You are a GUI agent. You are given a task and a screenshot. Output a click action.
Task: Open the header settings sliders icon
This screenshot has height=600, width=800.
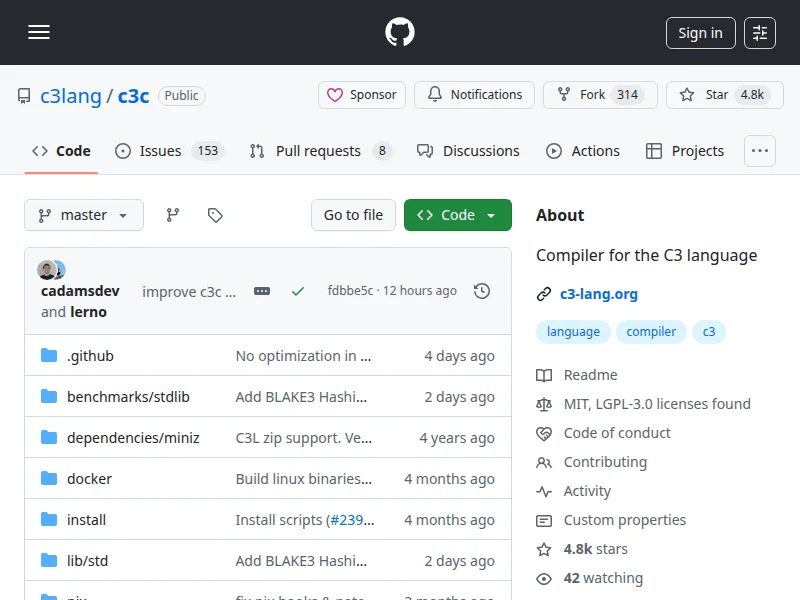pos(760,33)
